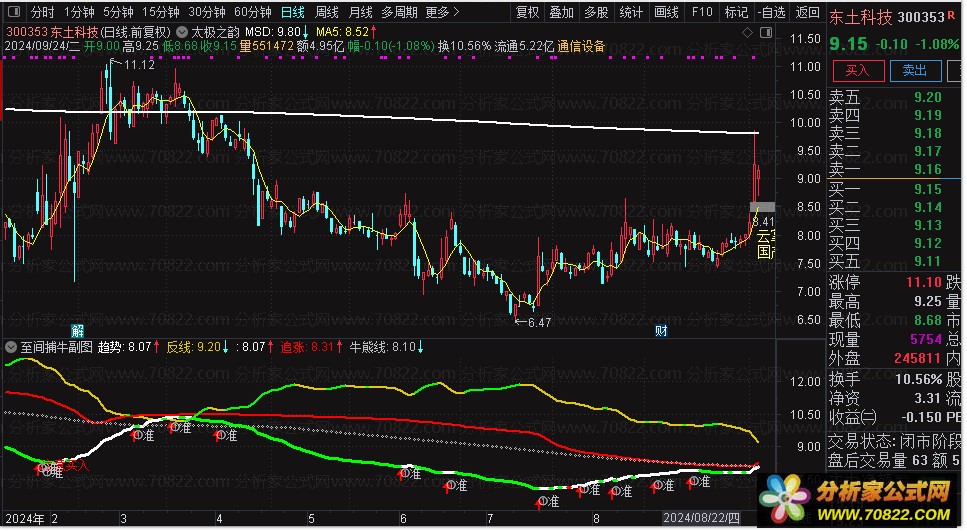The image size is (967, 531).
Task: Click the diamond marker icon above chart
Action: [x=747, y=32]
